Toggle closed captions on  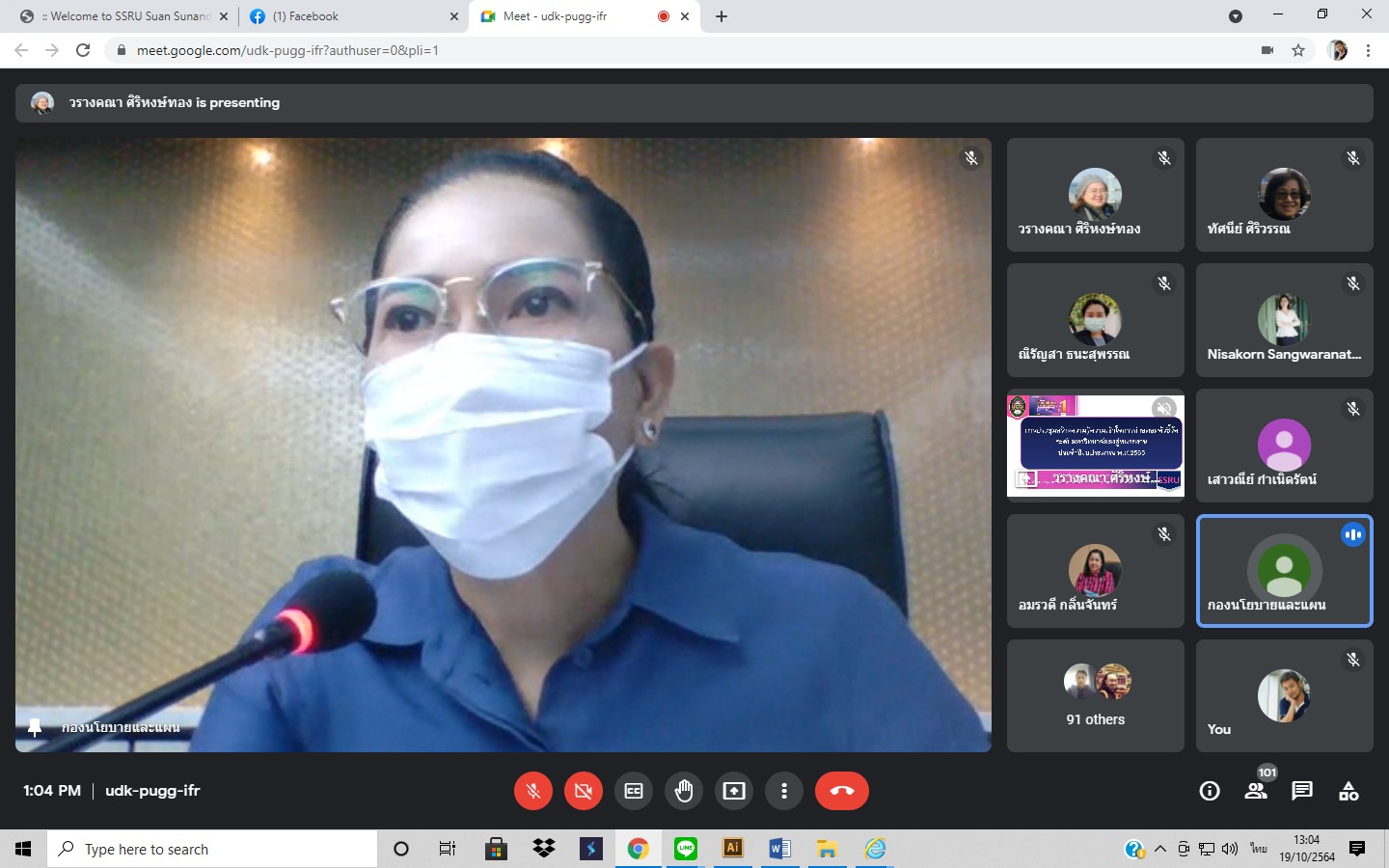(x=634, y=791)
